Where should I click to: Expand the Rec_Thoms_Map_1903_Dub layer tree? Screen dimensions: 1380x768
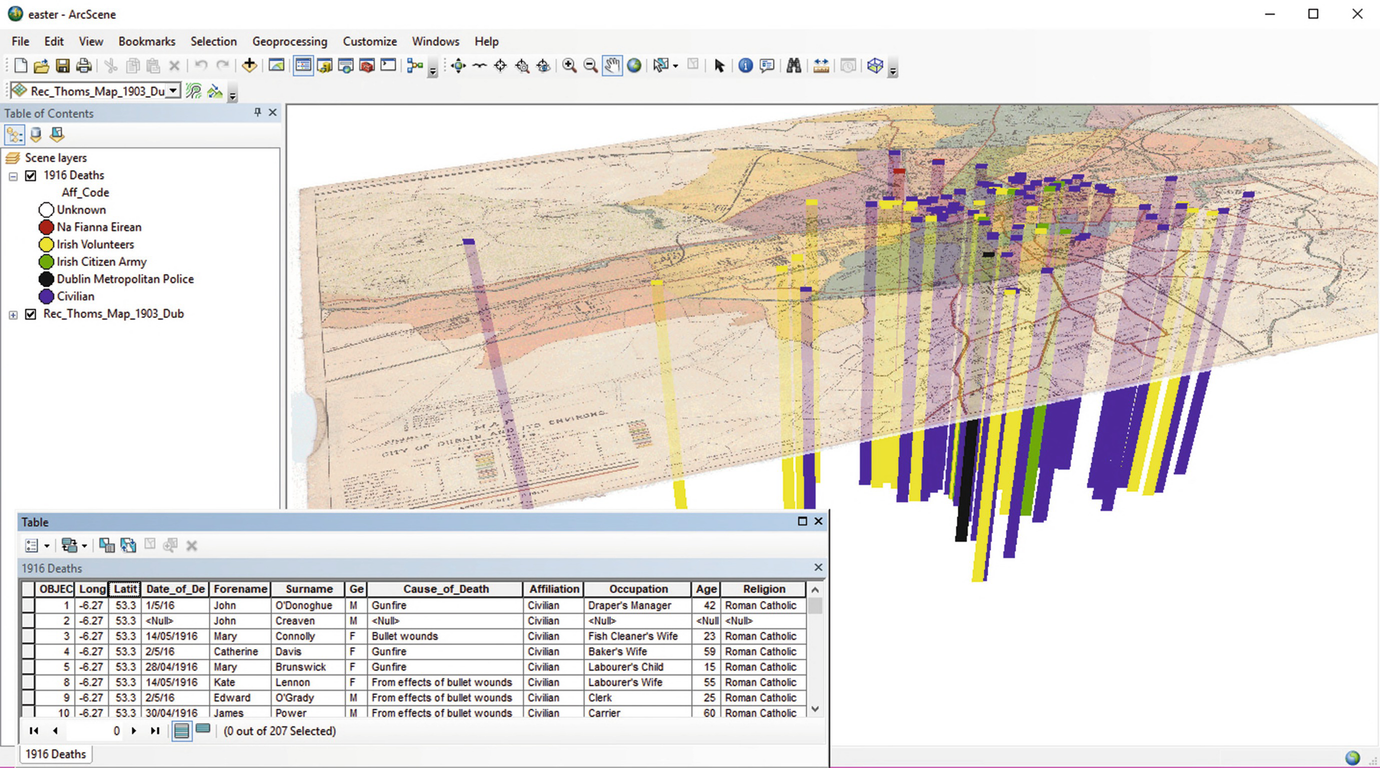tap(13, 315)
